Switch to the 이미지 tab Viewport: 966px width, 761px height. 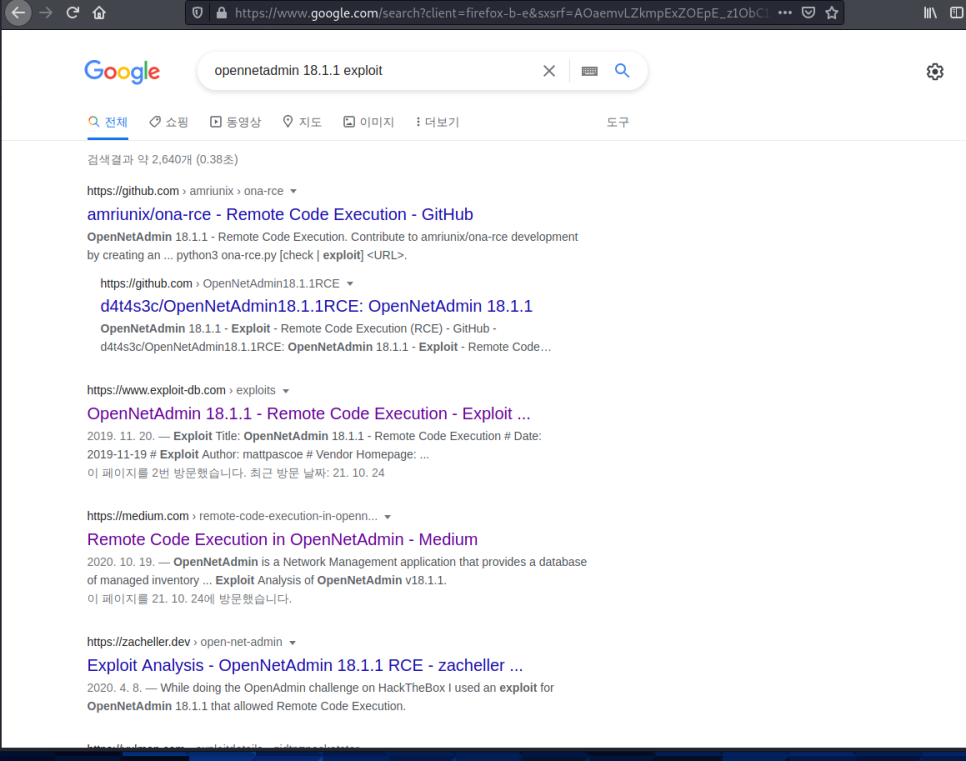pos(368,122)
